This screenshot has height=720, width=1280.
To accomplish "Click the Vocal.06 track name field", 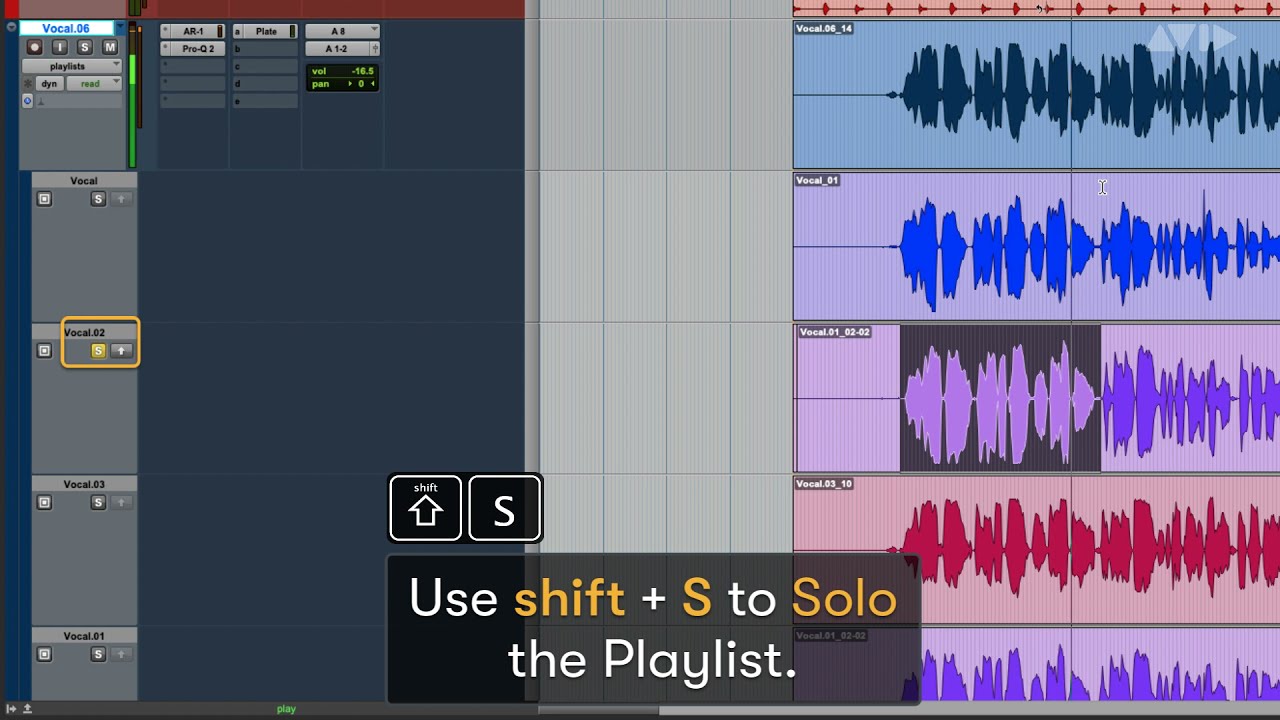I will click(x=66, y=28).
